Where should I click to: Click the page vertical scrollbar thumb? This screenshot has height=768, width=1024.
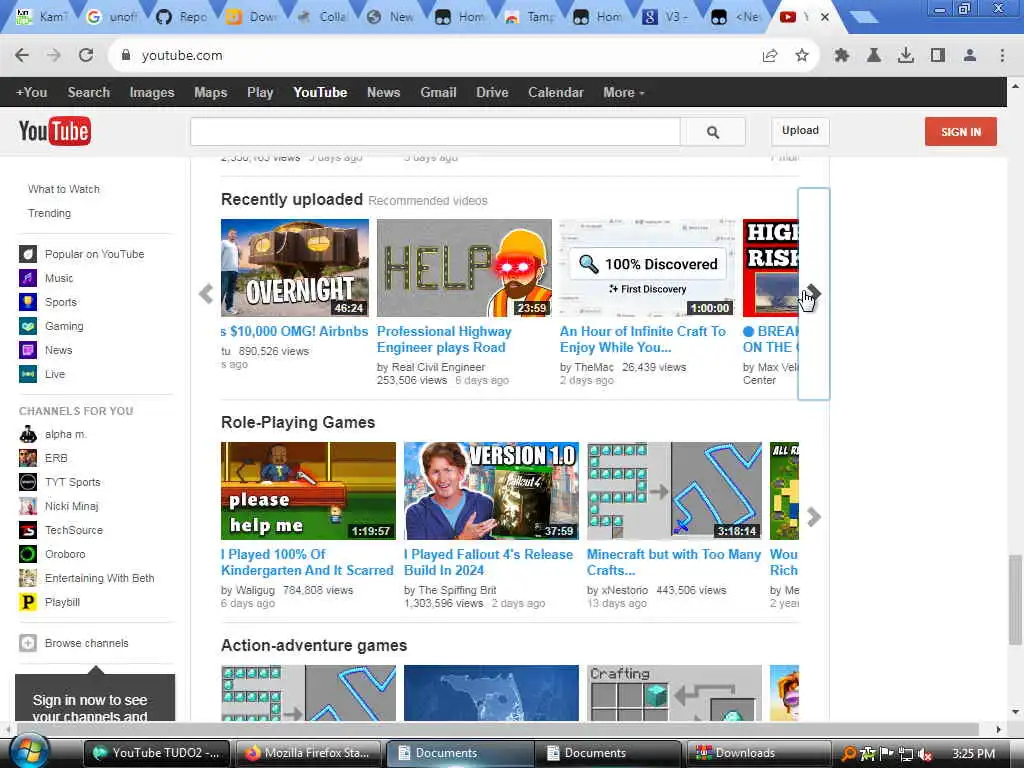[1014, 600]
